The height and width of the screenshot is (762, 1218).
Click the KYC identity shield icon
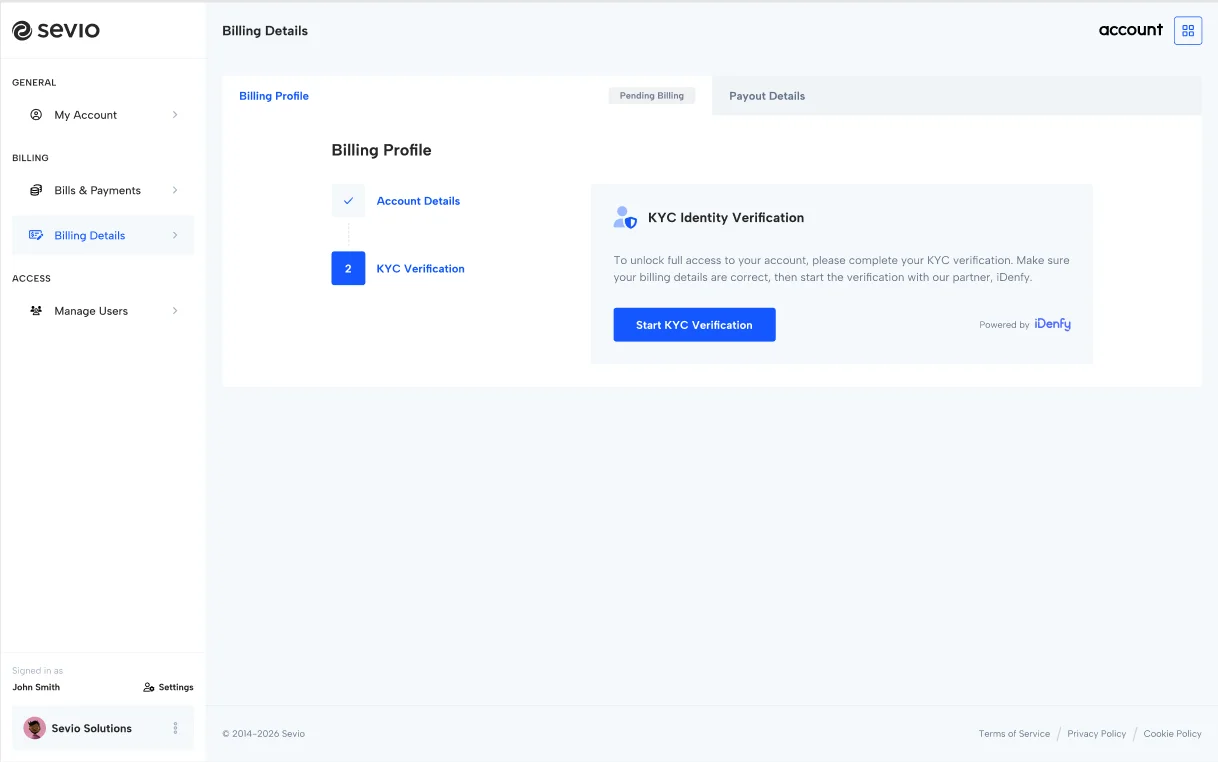625,217
